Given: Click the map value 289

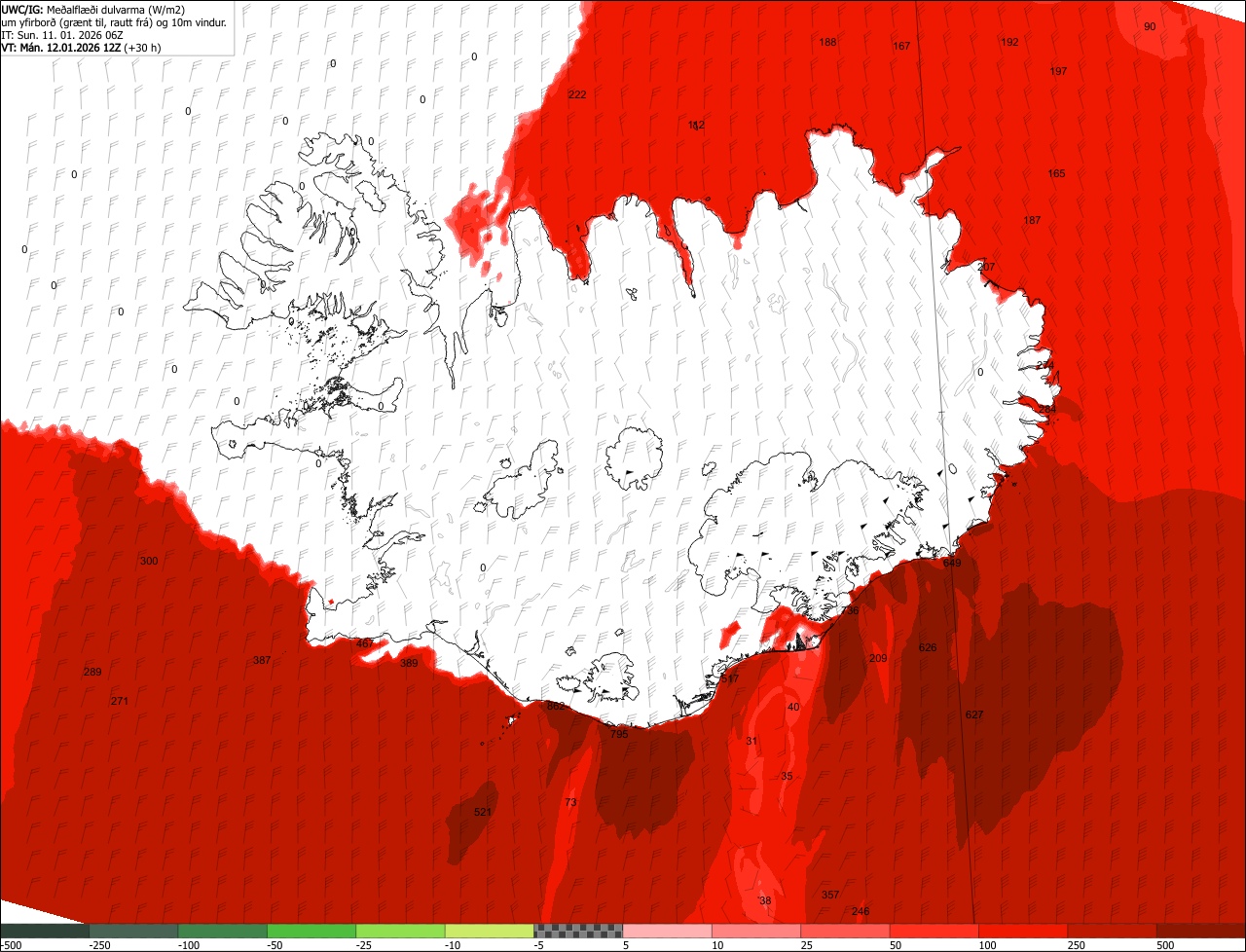Looking at the screenshot, I should click(x=92, y=672).
